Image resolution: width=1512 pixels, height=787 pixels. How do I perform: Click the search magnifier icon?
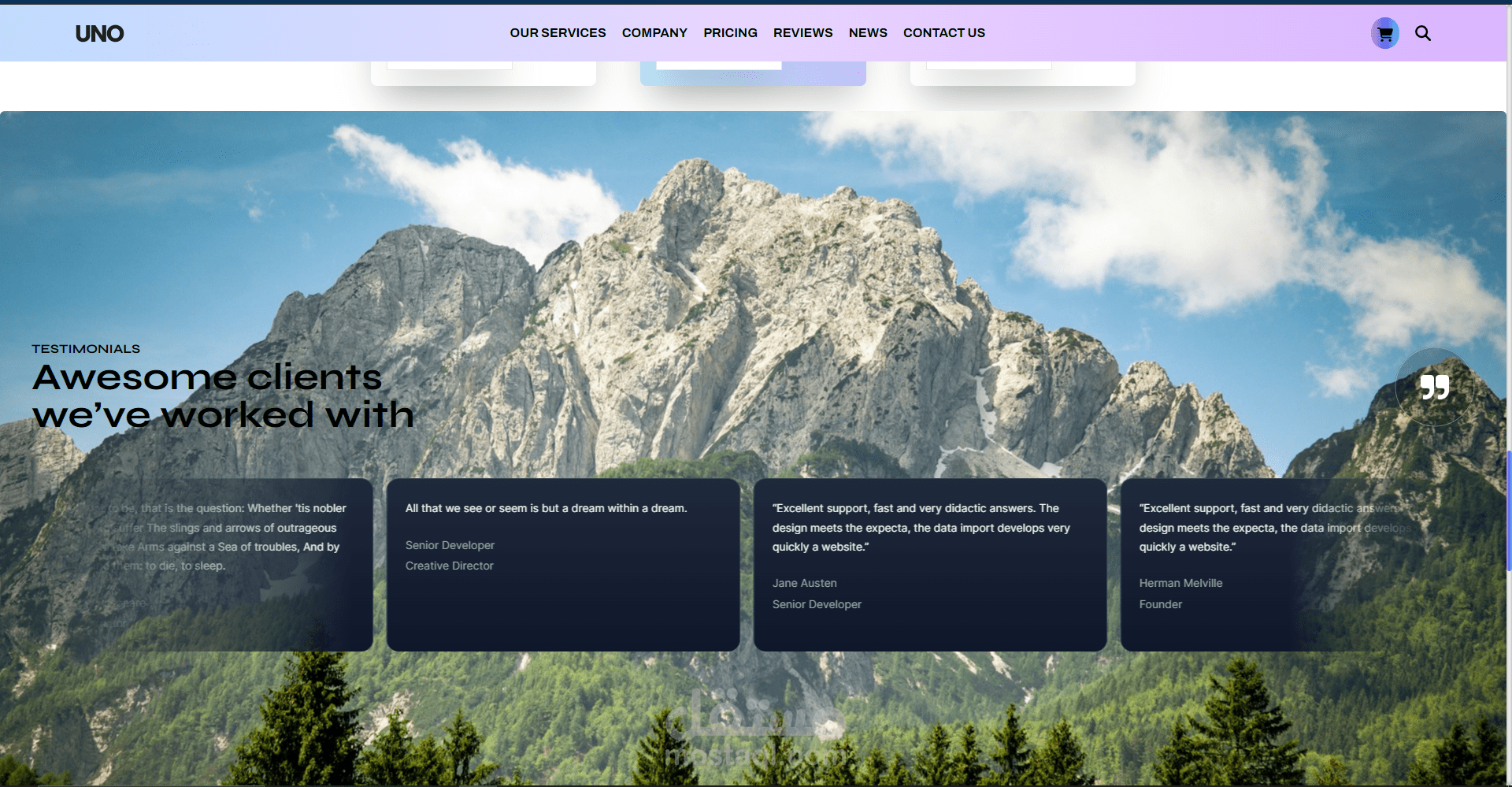(x=1423, y=33)
